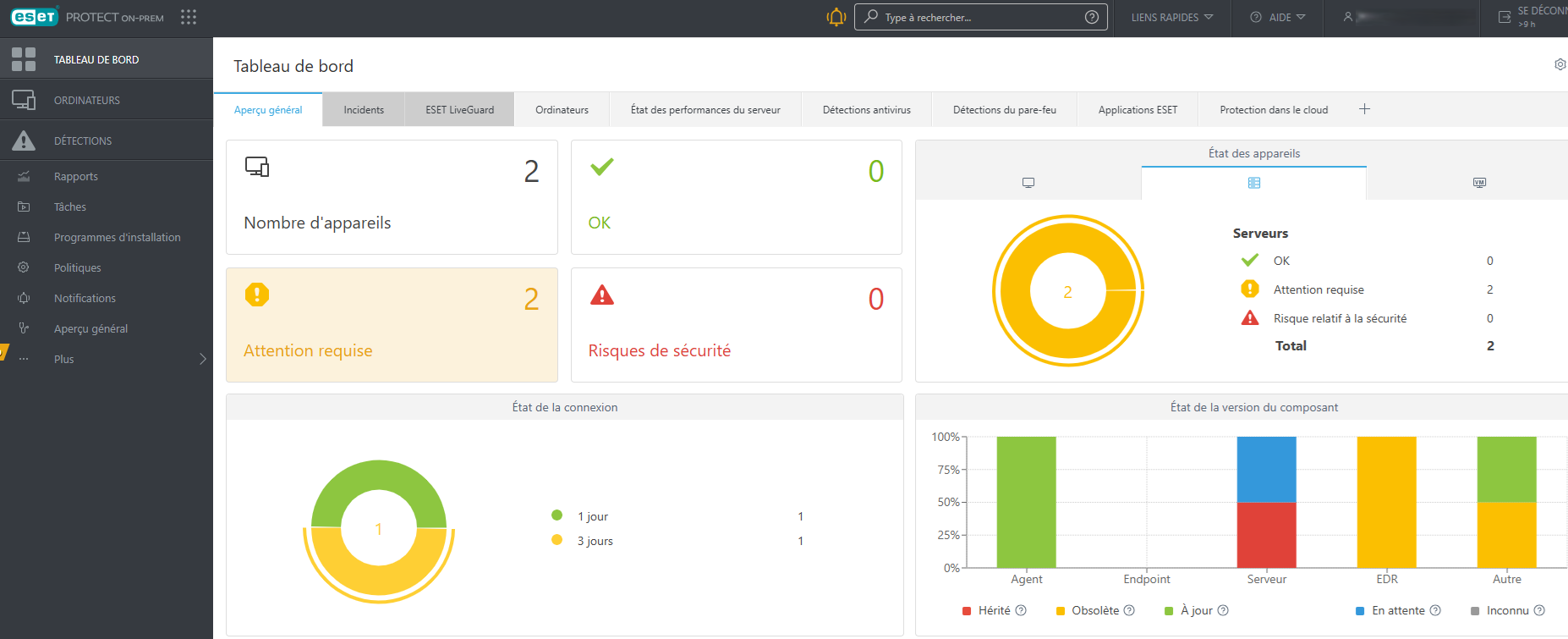Click the OK status tile
This screenshot has width=1568, height=639.
pos(737,197)
